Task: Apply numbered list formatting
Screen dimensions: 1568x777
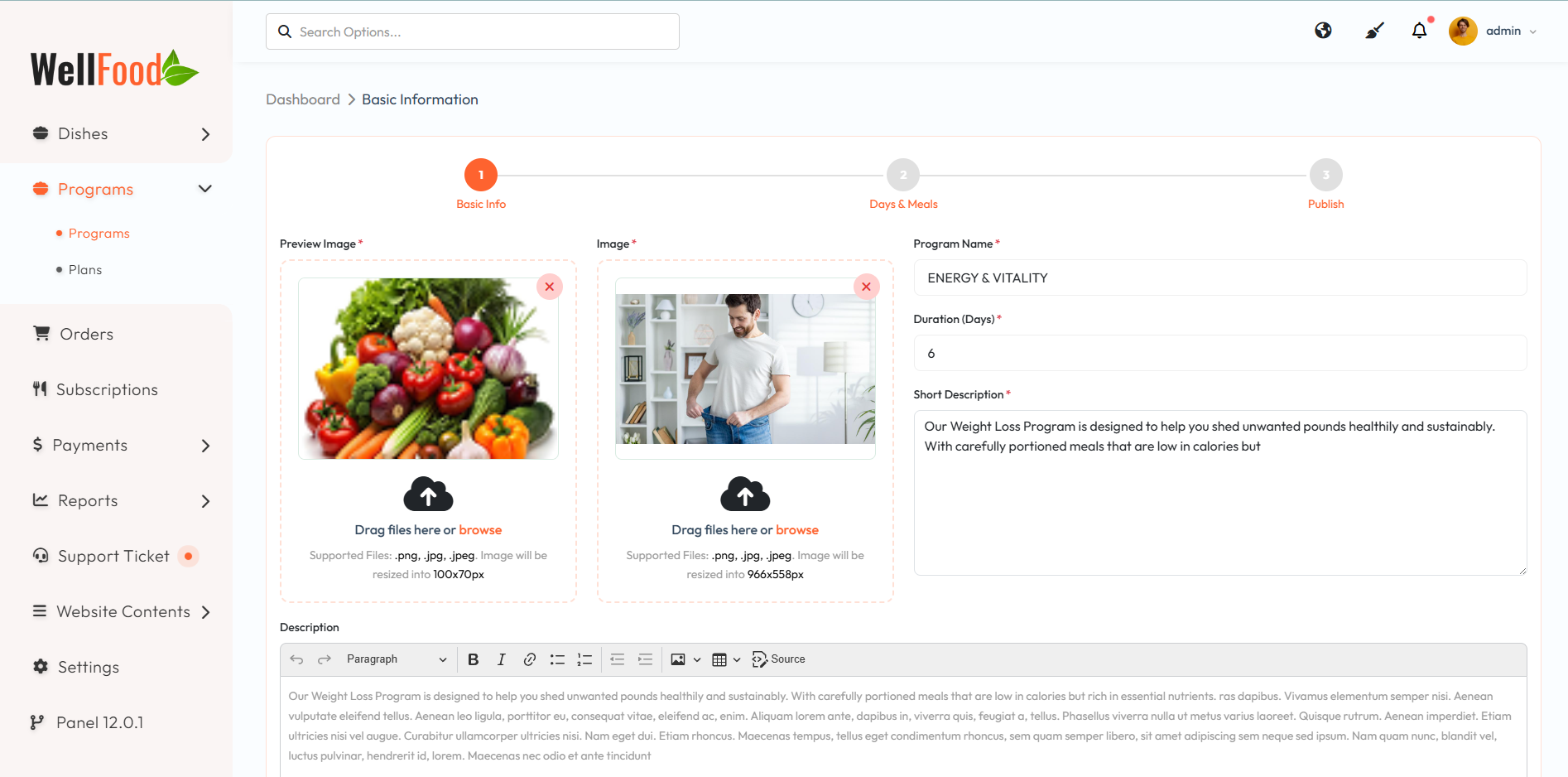Action: [x=584, y=659]
